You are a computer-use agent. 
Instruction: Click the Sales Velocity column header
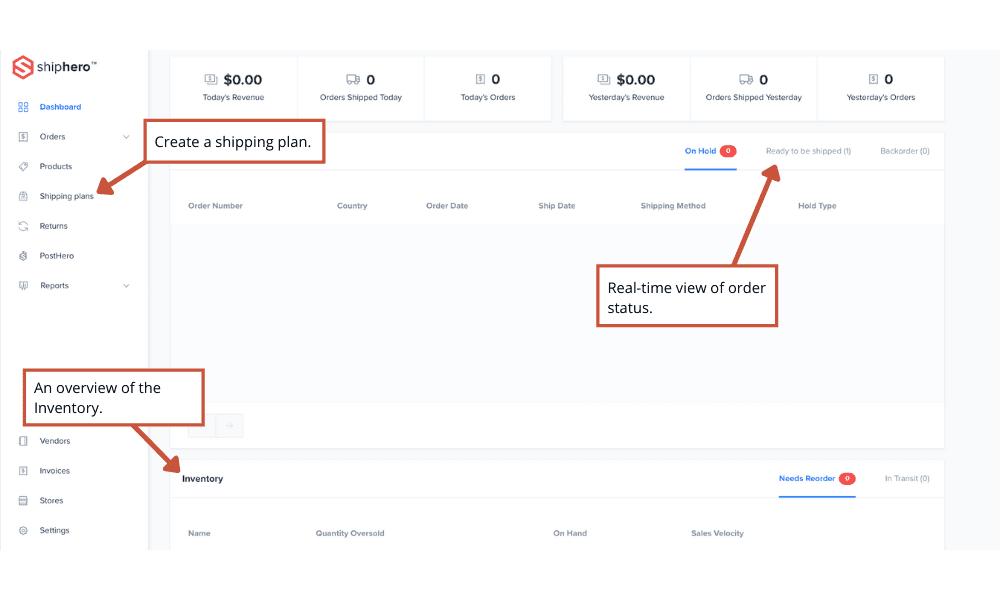(x=717, y=534)
